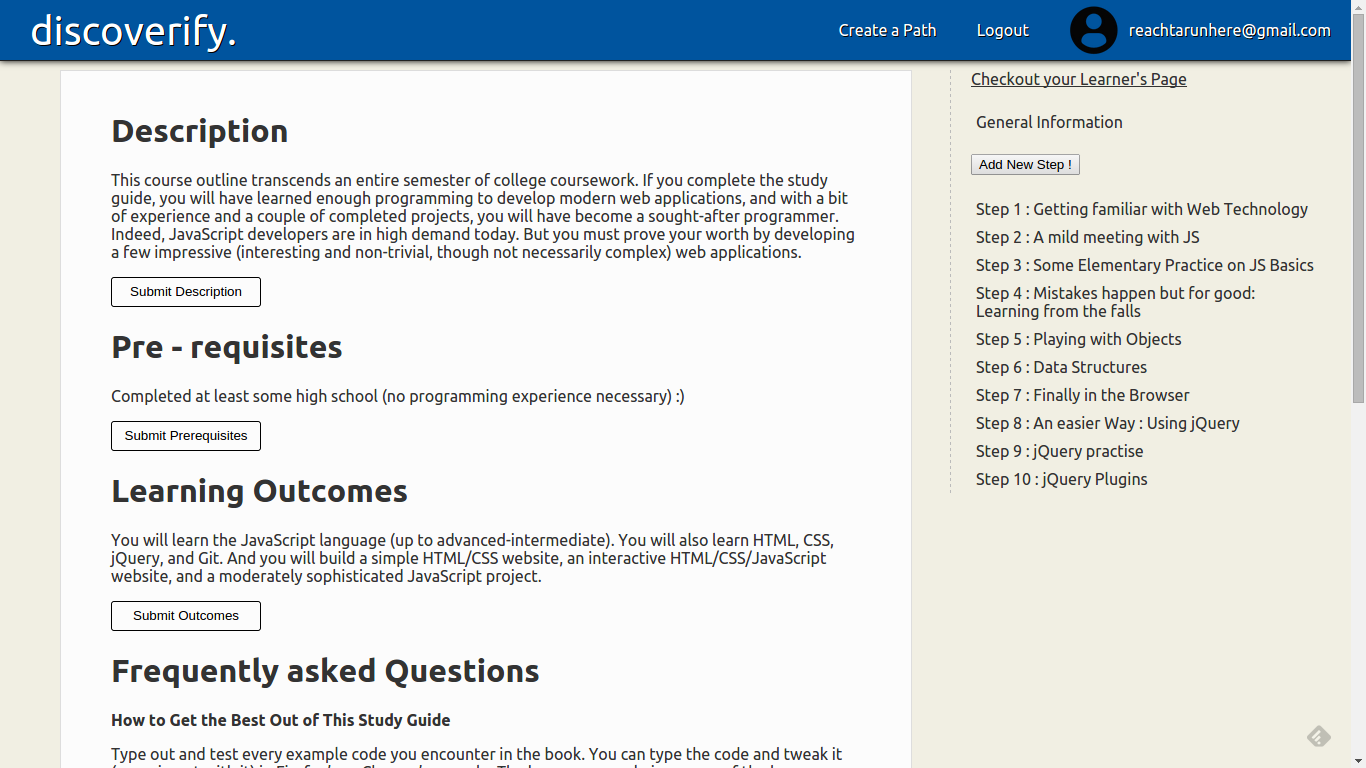1366x768 pixels.
Task: Click the reachtarunhere@gmail.com account label
Action: tap(1229, 30)
